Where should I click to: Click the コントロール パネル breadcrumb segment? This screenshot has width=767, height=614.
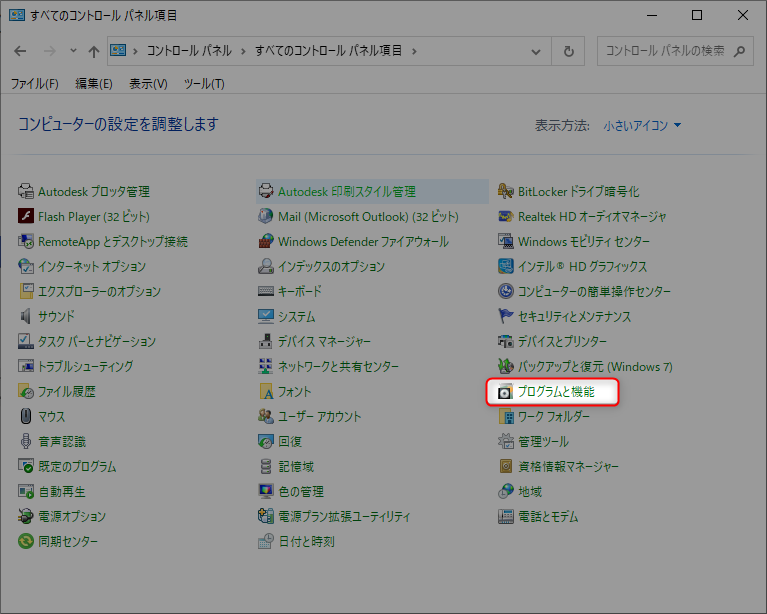(x=189, y=51)
